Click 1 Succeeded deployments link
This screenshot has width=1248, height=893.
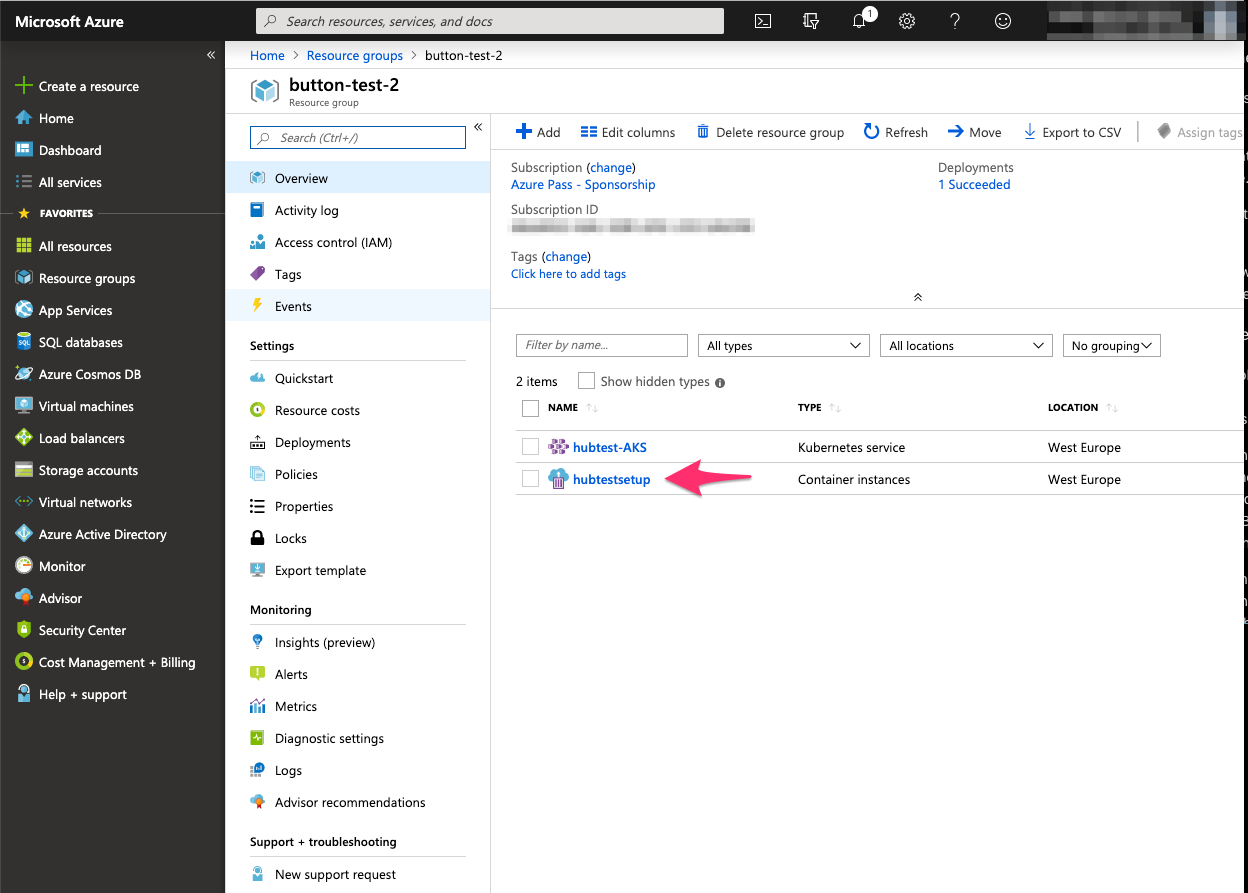(974, 184)
